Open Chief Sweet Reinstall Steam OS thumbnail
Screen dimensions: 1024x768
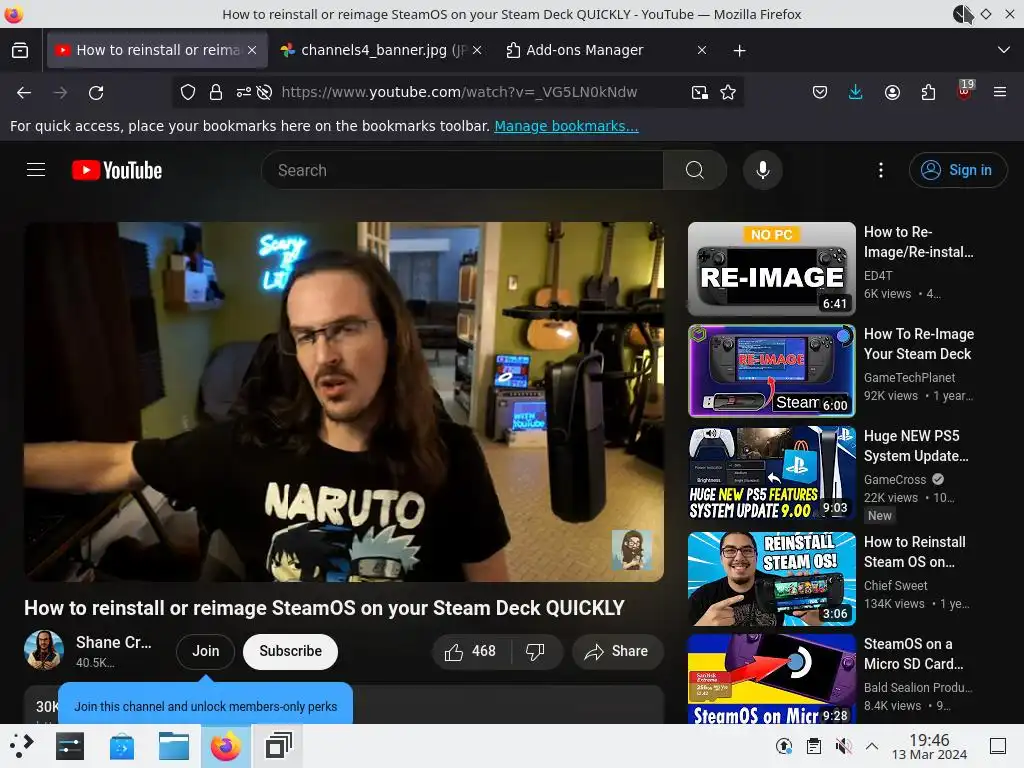pyautogui.click(x=771, y=579)
